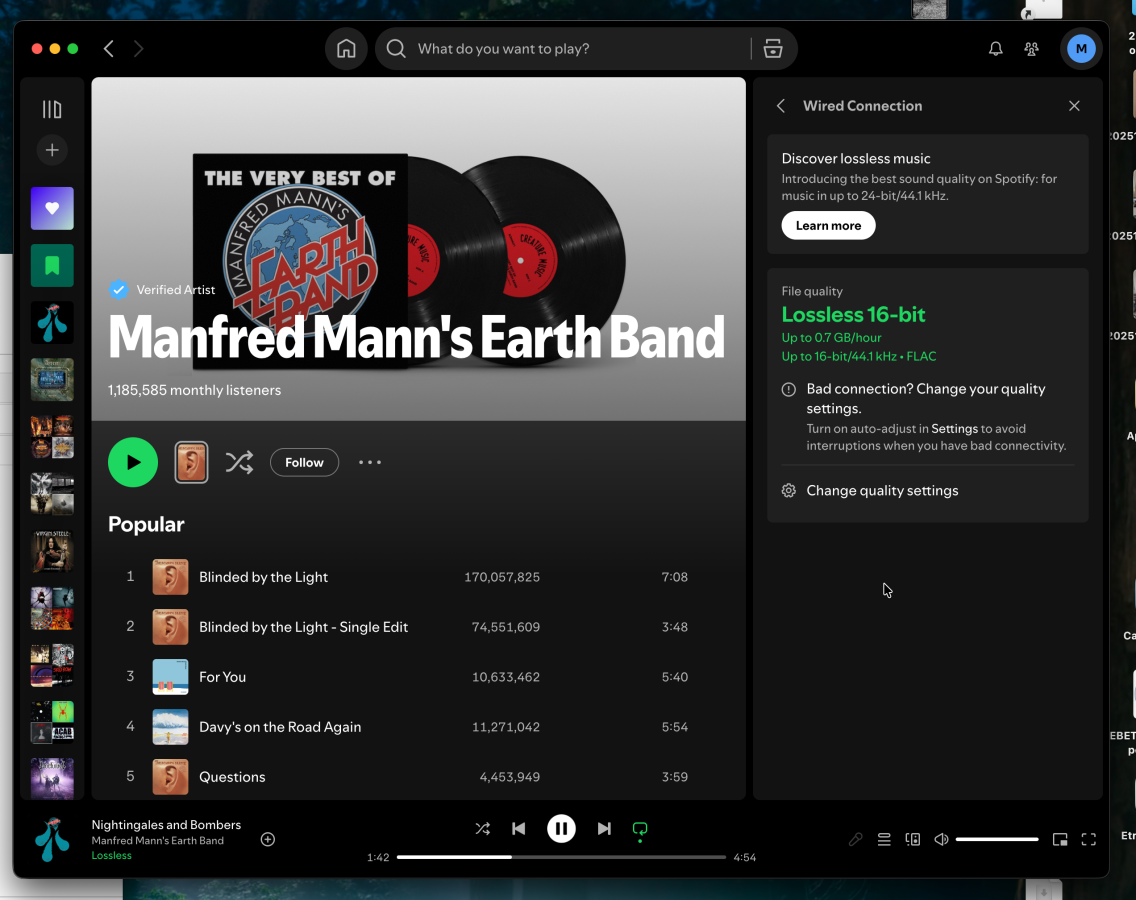
Task: Go back from Wired Connection panel
Action: tap(781, 106)
